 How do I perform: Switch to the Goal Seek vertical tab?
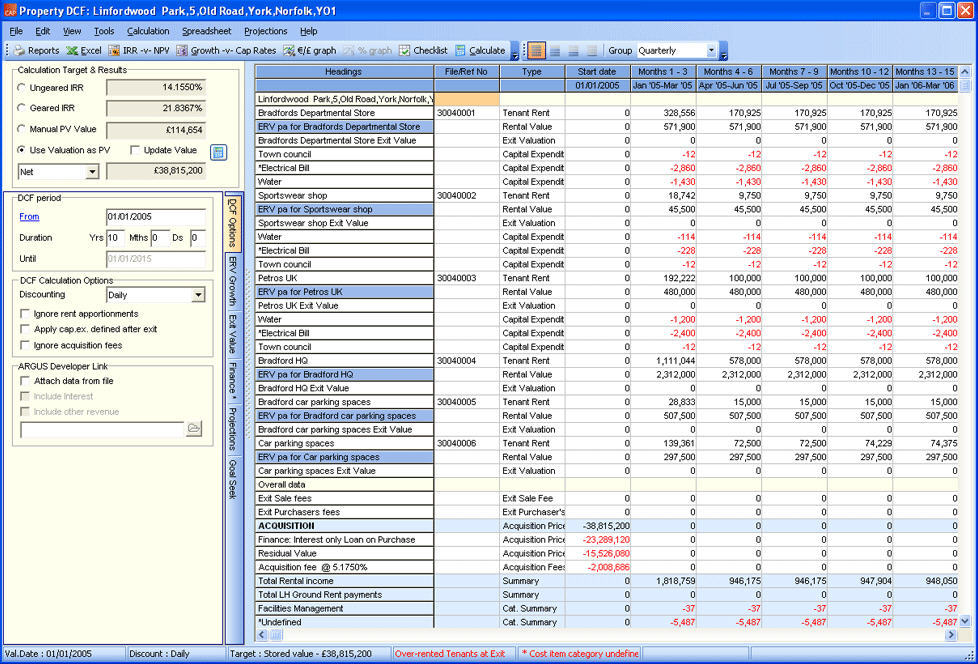[x=233, y=479]
